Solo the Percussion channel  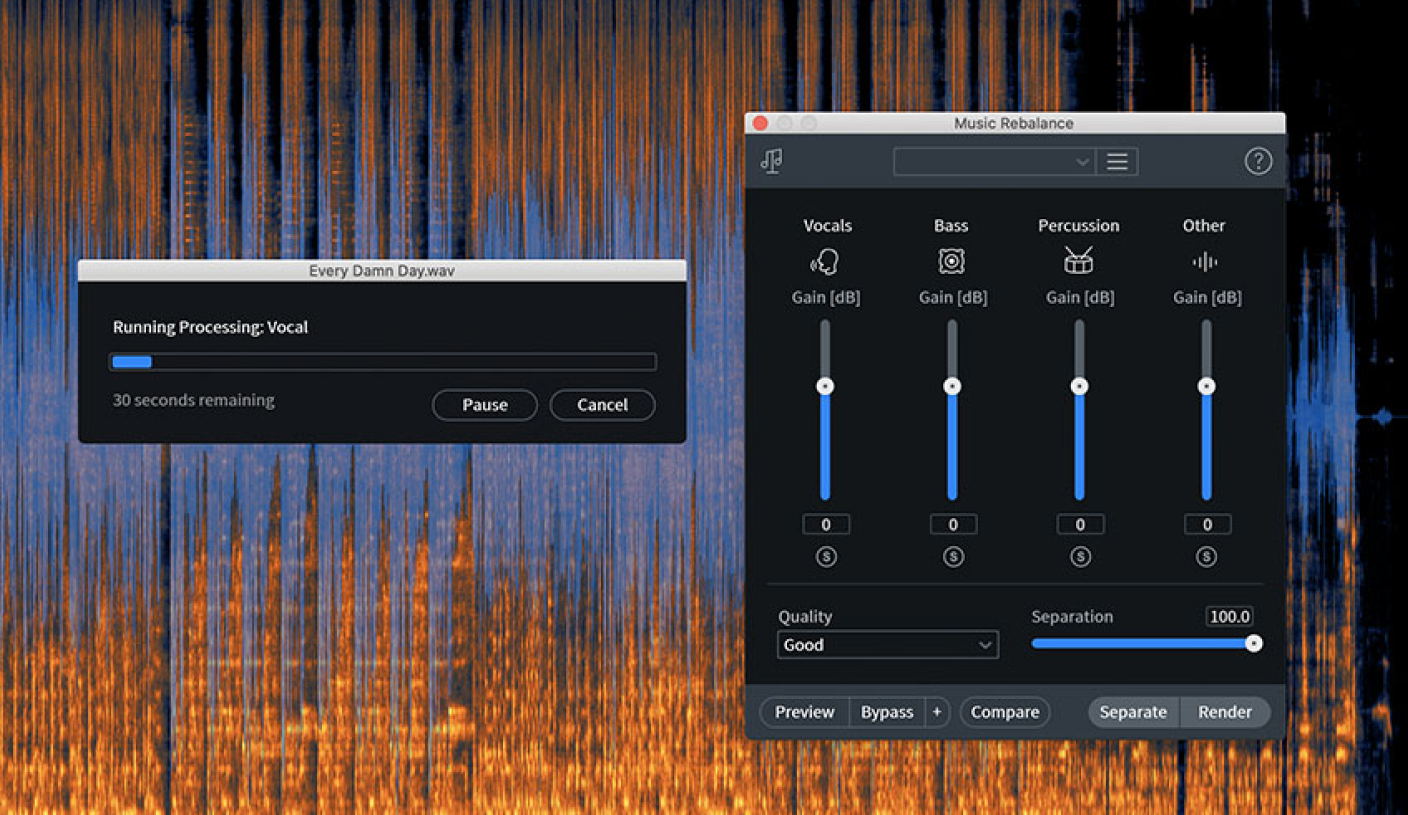point(1080,557)
